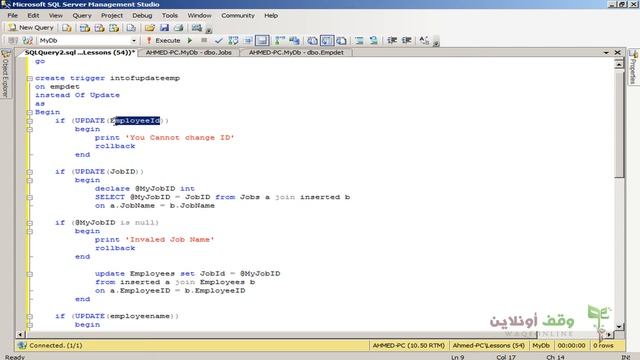Click the New Query button
The image size is (640, 360).
click(31, 28)
